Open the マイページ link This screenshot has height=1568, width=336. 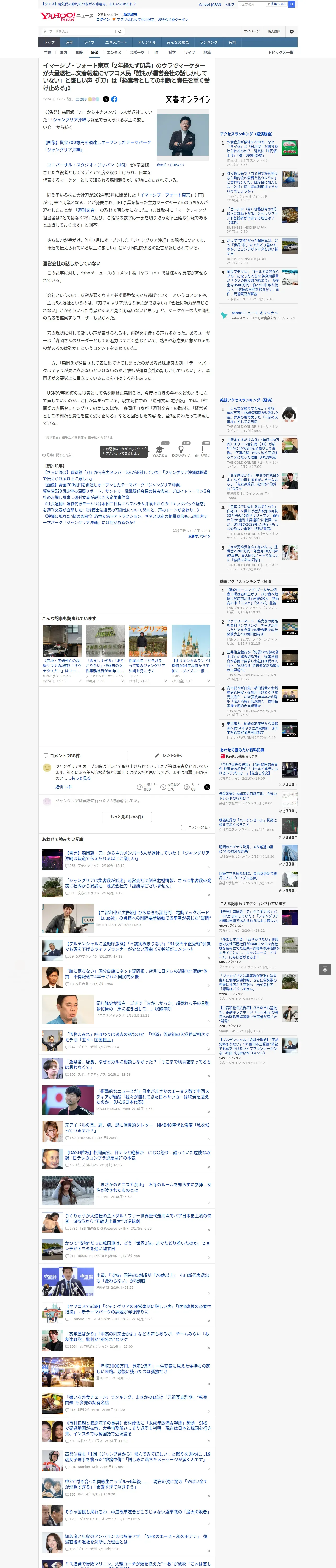tap(252, 32)
